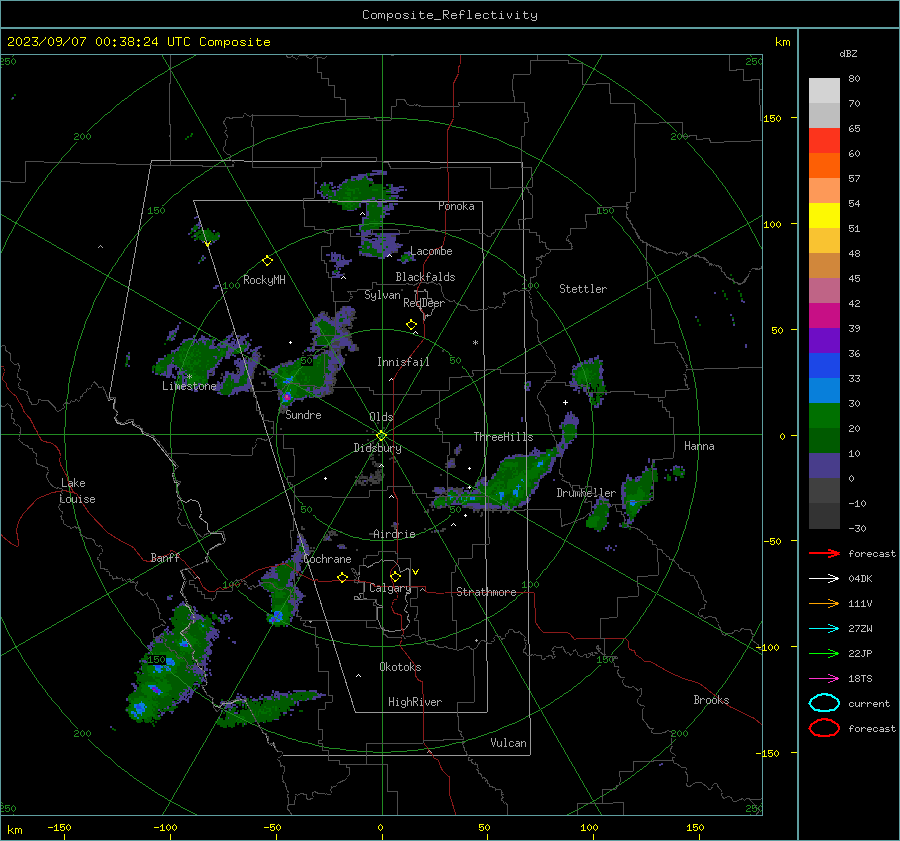Click the Composite_Reflectivity title
Screen dimensions: 900x841
pyautogui.click(x=449, y=15)
